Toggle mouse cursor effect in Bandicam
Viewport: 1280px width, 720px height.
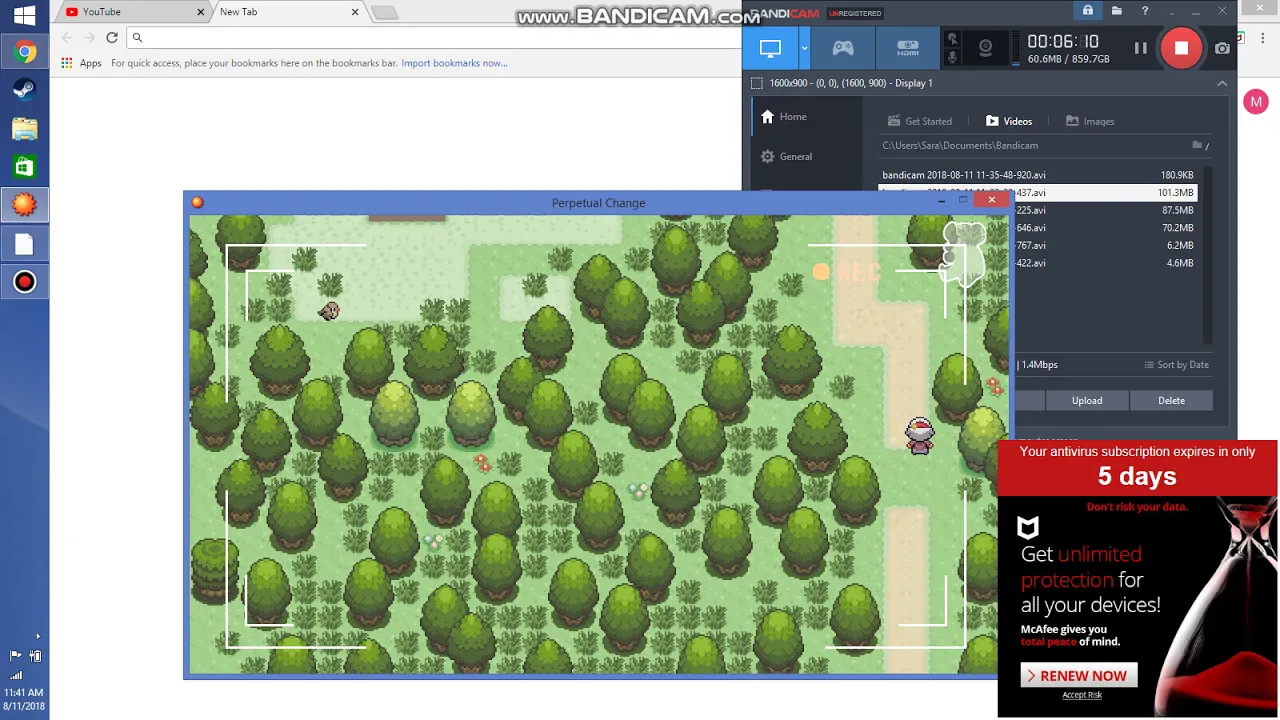point(952,40)
